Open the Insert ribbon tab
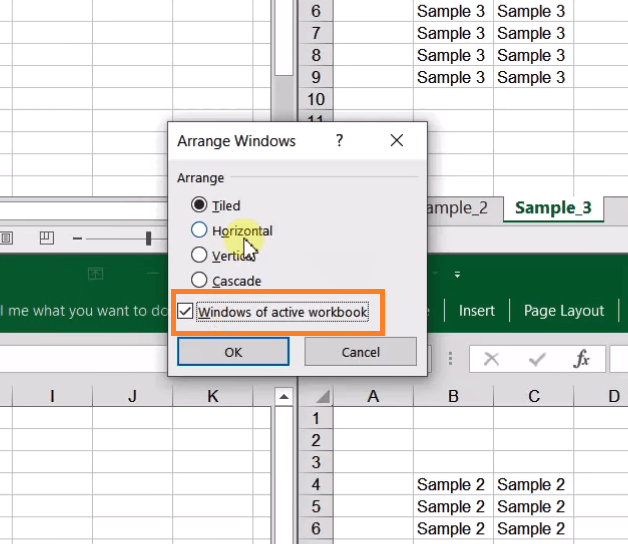Viewport: 628px width, 544px height. 477,310
